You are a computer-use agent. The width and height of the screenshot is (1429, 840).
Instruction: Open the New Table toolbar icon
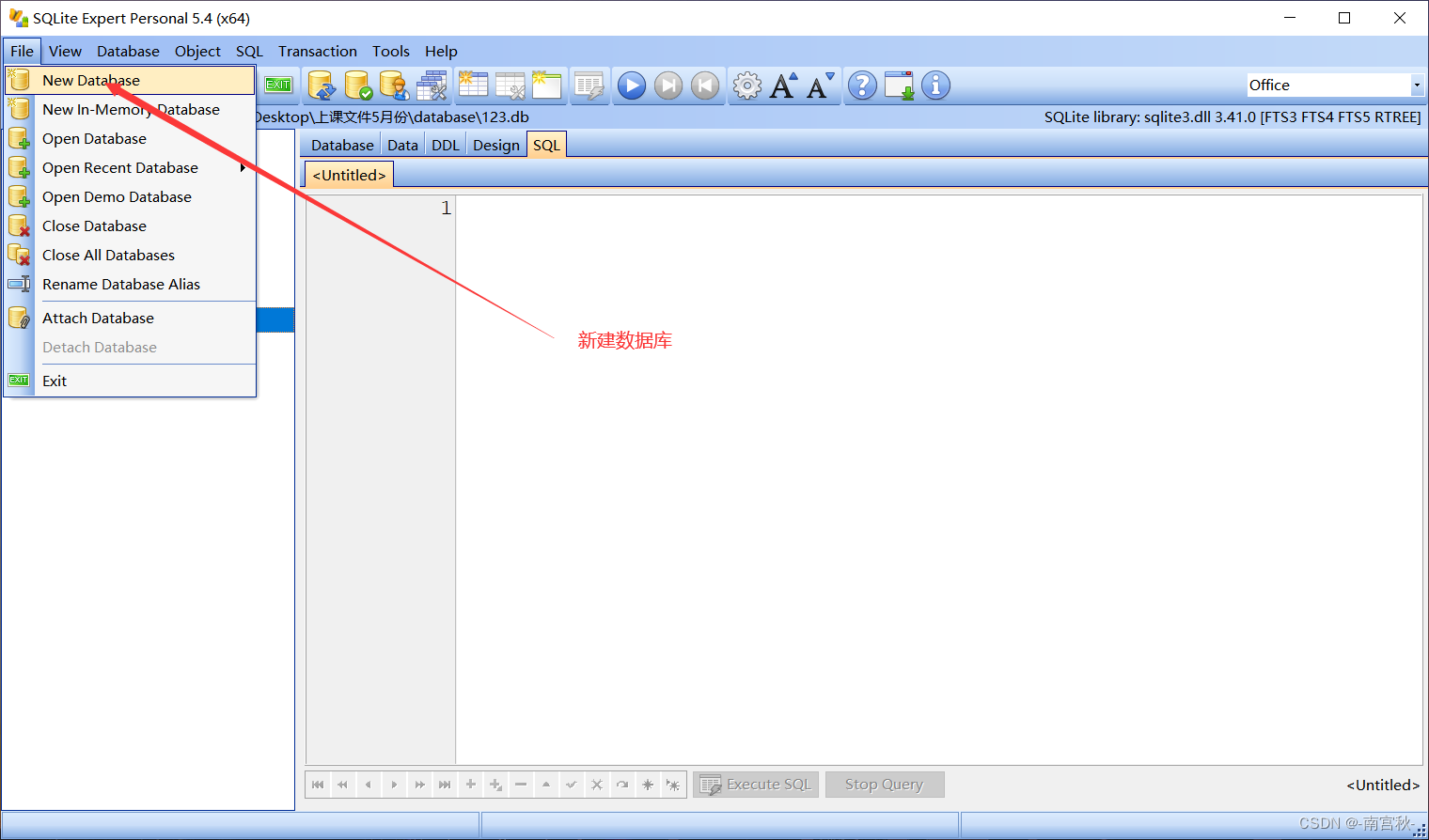pyautogui.click(x=473, y=86)
